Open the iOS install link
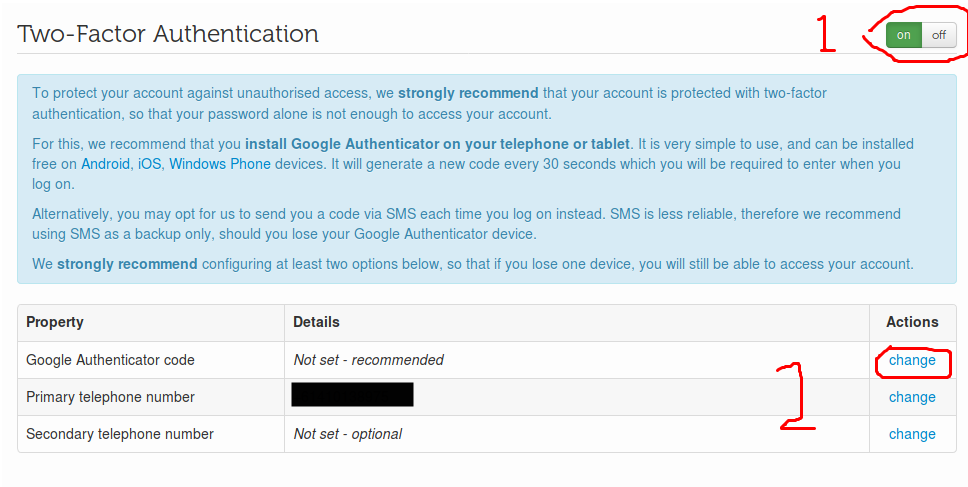 pos(149,164)
